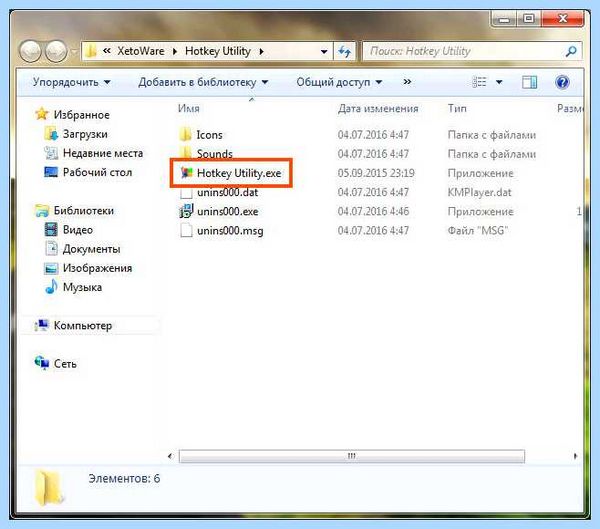Image resolution: width=600 pixels, height=529 pixels.
Task: Open the Общий доступ dropdown
Action: 339,82
